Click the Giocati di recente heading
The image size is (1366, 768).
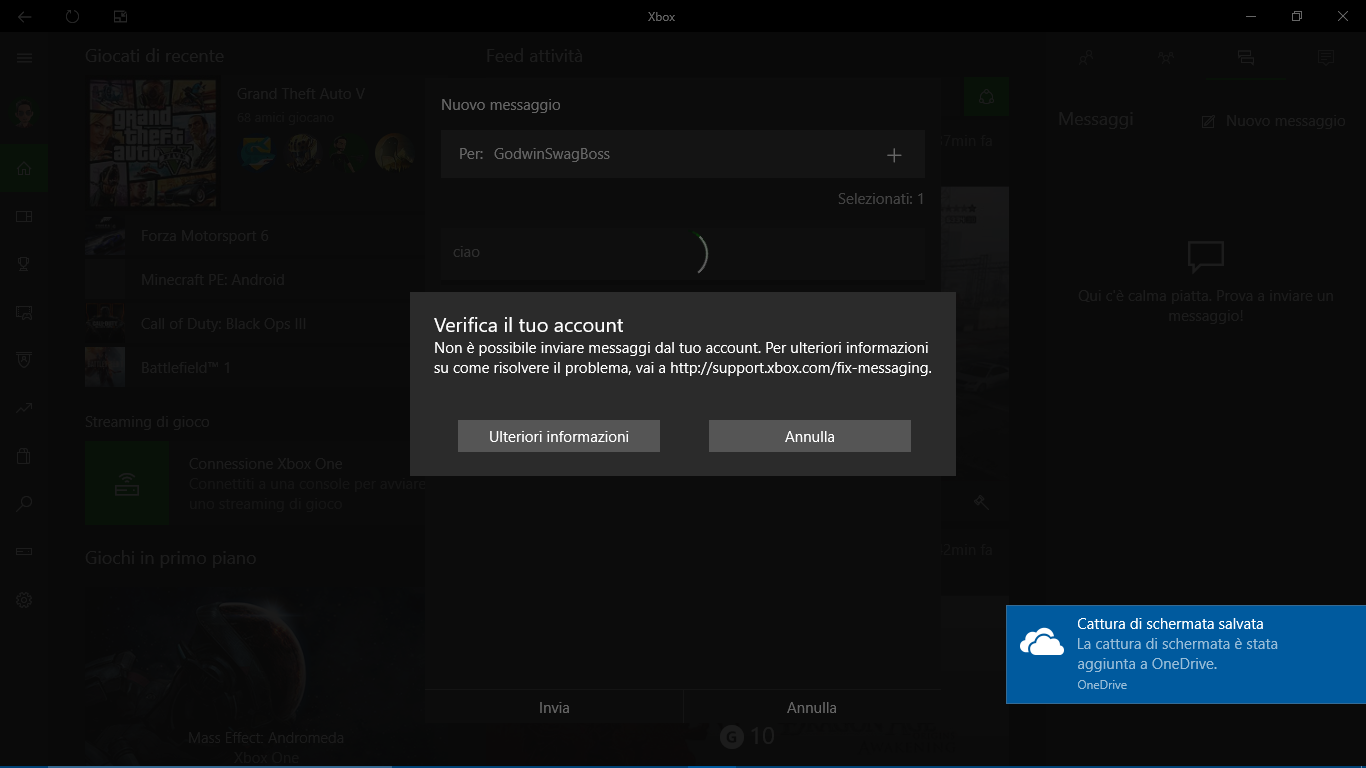[x=154, y=56]
